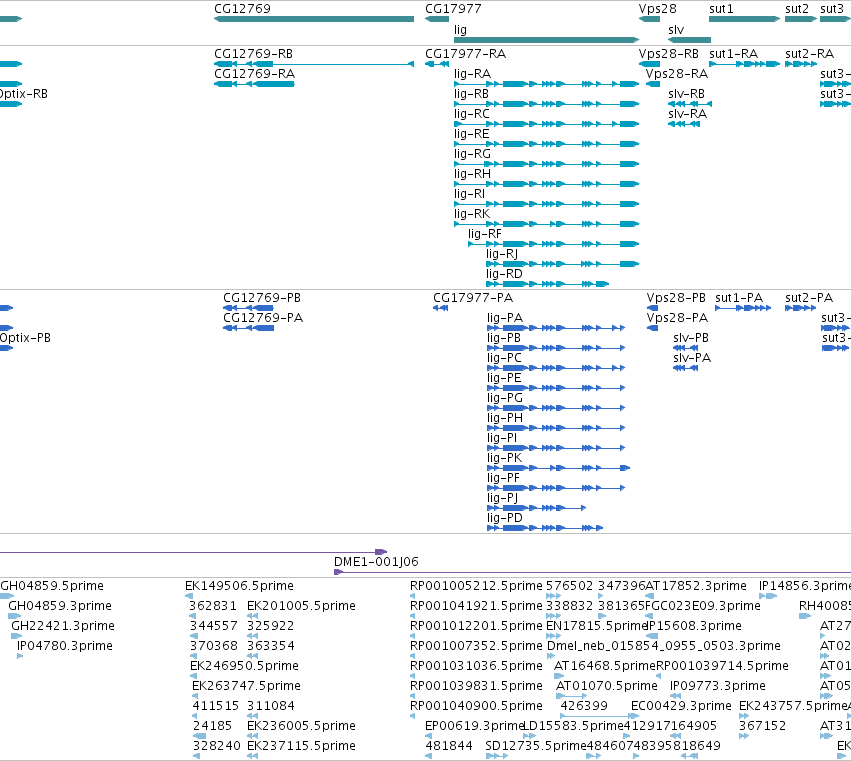Select the DME1-001J06 clone label

[376, 562]
